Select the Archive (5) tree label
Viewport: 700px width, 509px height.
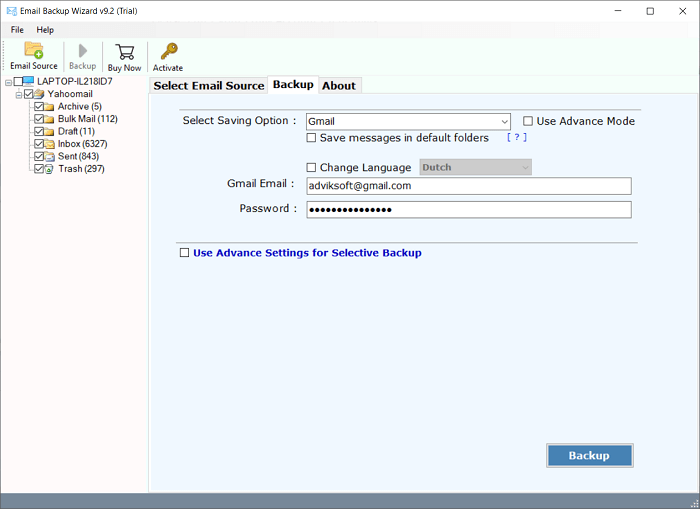[x=79, y=106]
